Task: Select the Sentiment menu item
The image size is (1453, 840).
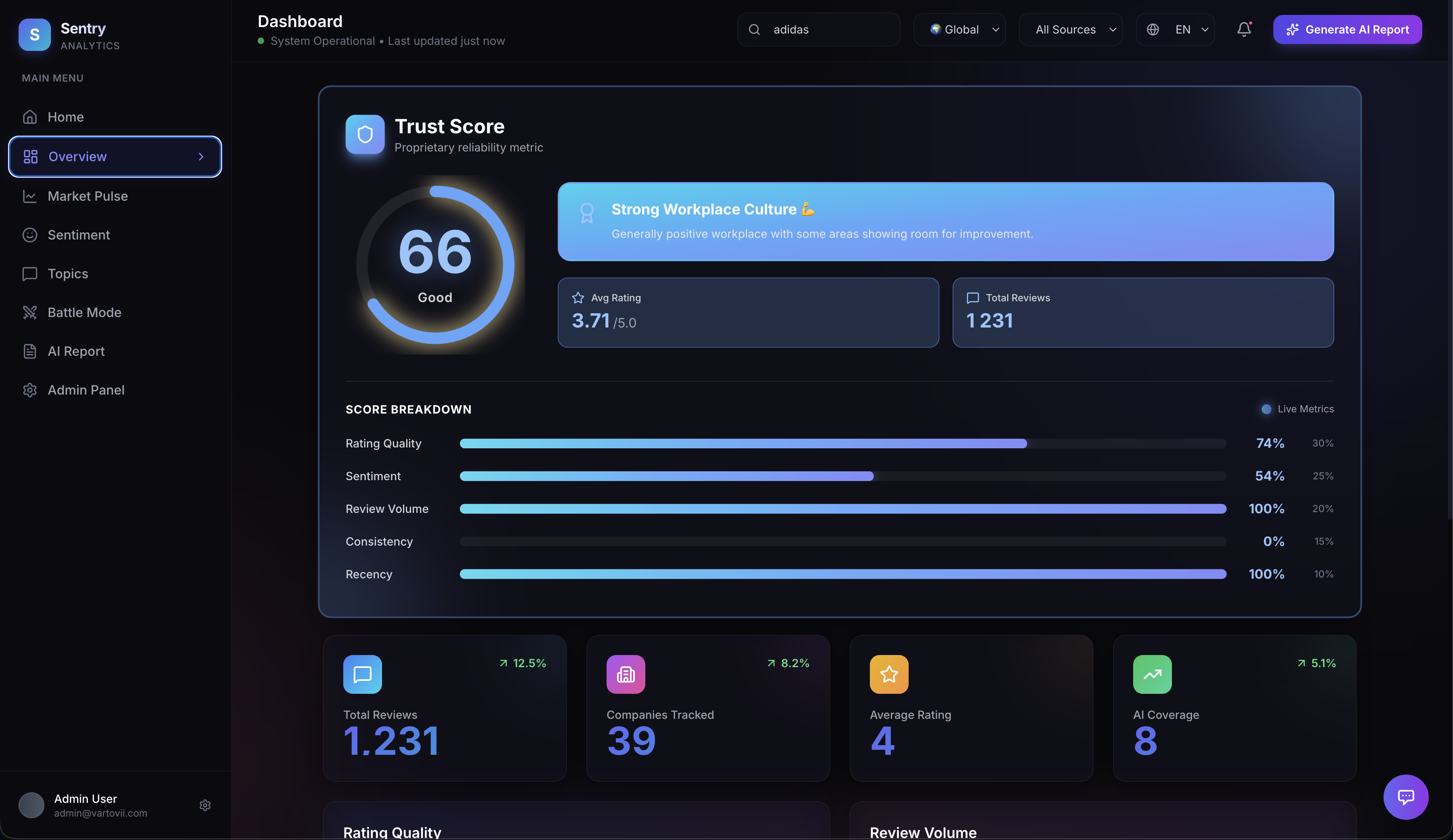Action: (78, 235)
